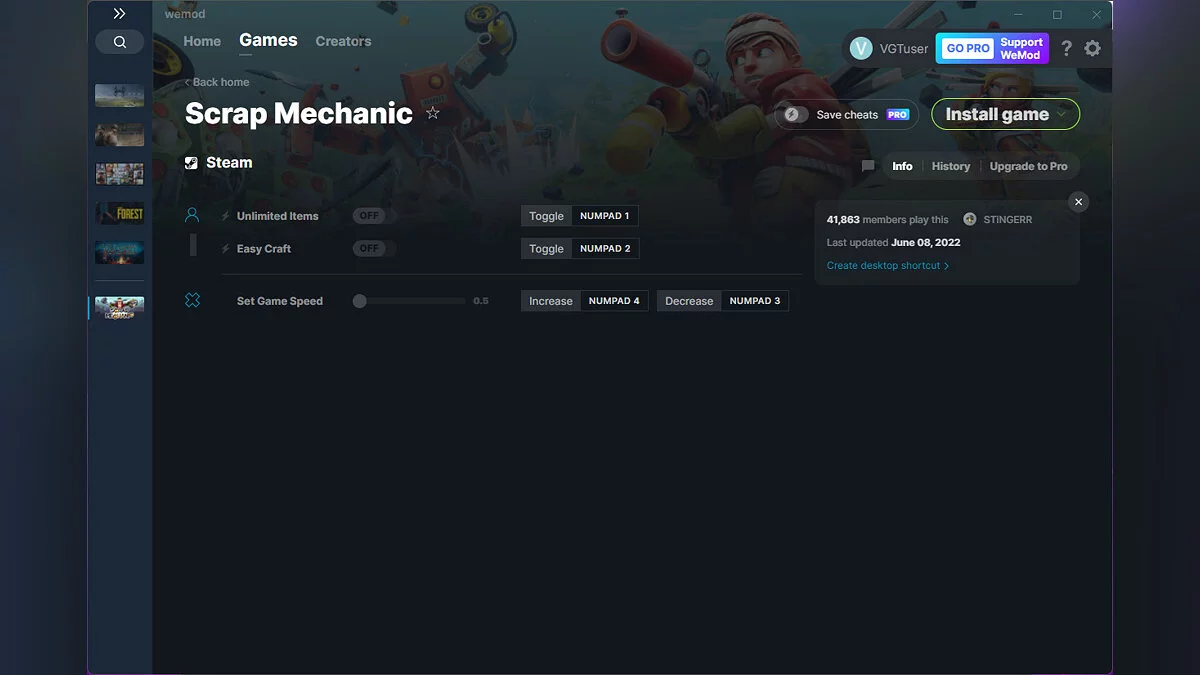
Task: Open the Install game dropdown arrow
Action: point(1062,114)
